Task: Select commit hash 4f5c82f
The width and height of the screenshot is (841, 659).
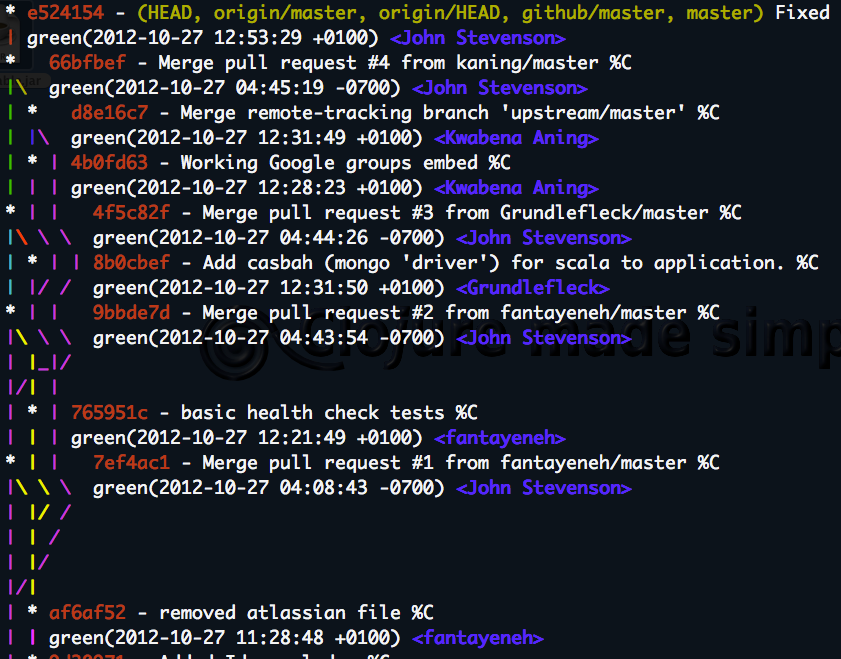Action: tap(131, 212)
